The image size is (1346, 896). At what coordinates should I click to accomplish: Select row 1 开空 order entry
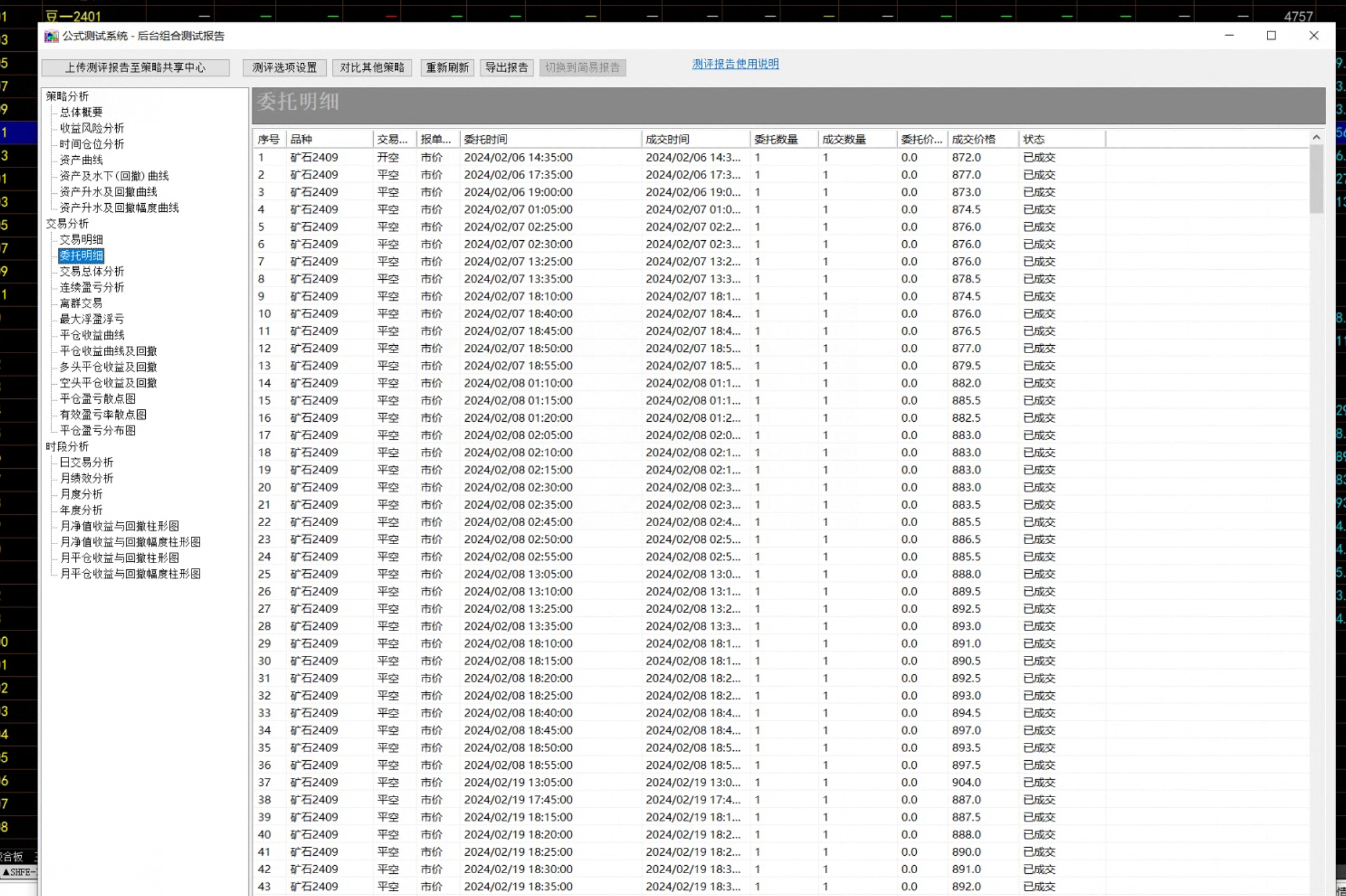click(x=780, y=157)
